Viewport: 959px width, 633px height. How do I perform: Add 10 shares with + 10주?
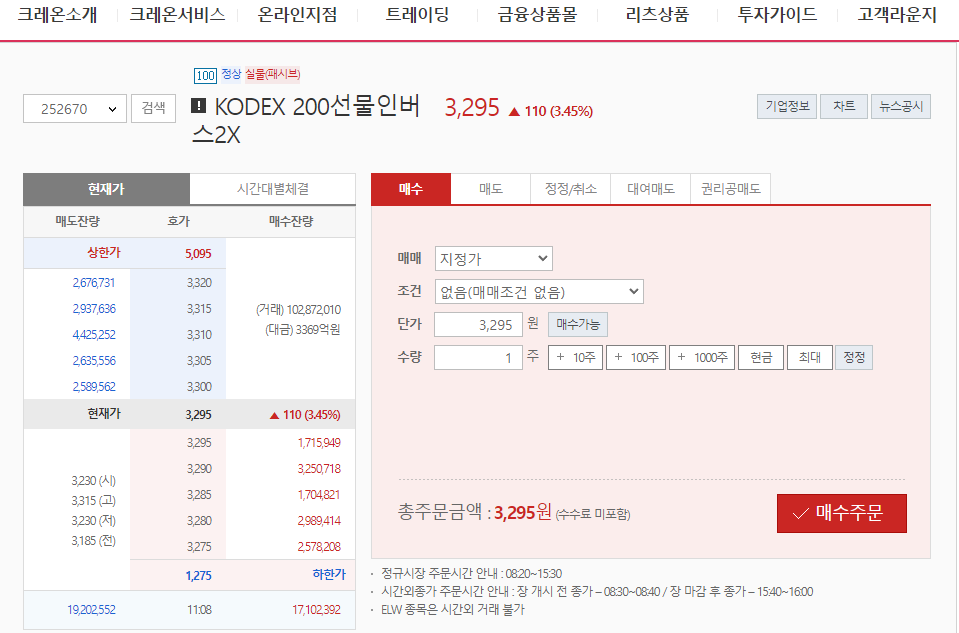coord(576,357)
